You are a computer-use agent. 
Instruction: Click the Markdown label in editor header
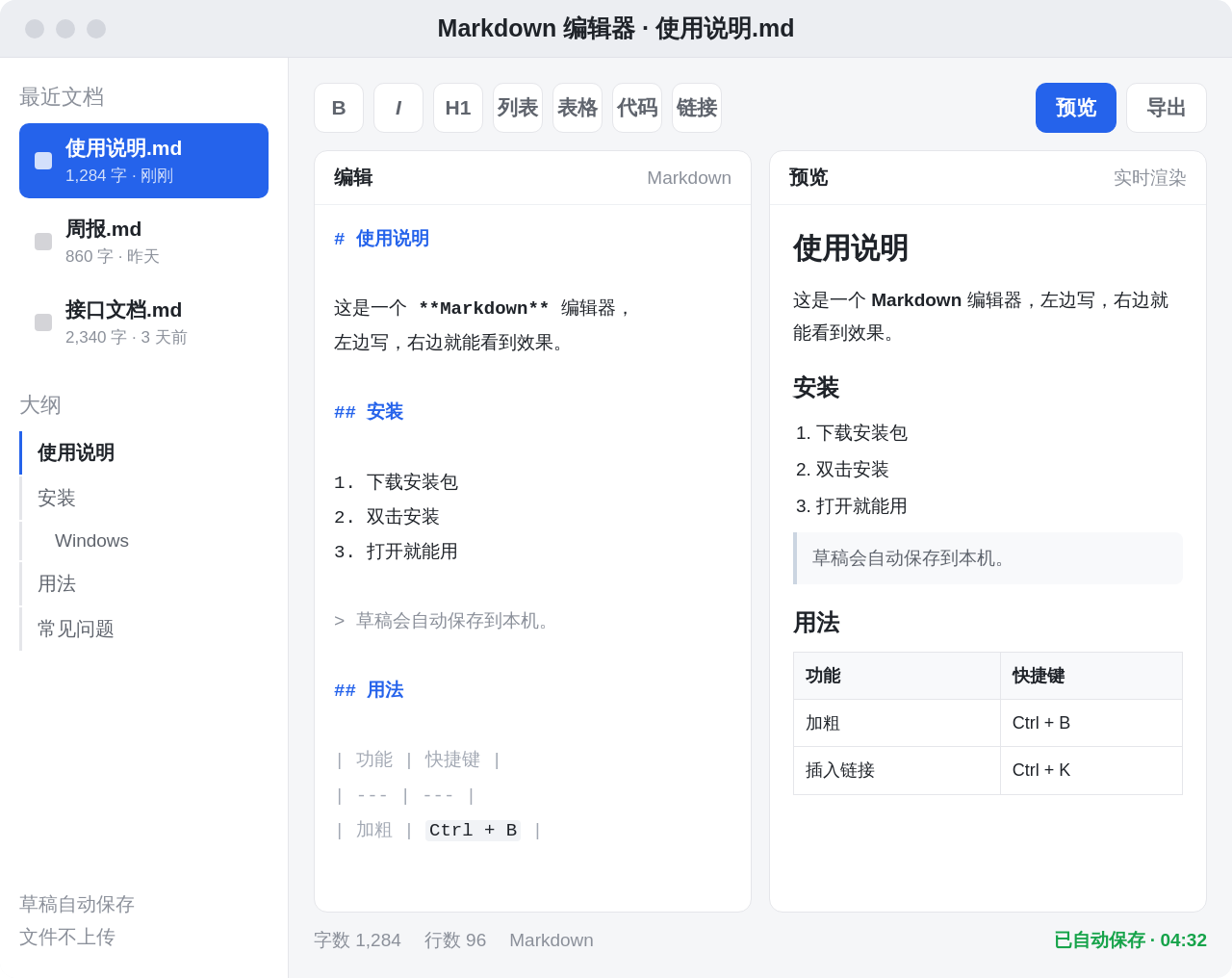tap(689, 178)
